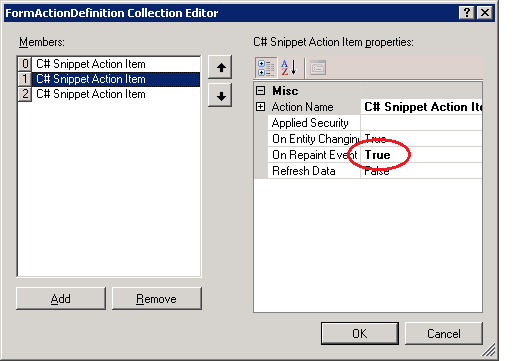
Task: Remove the selected member
Action: click(157, 299)
